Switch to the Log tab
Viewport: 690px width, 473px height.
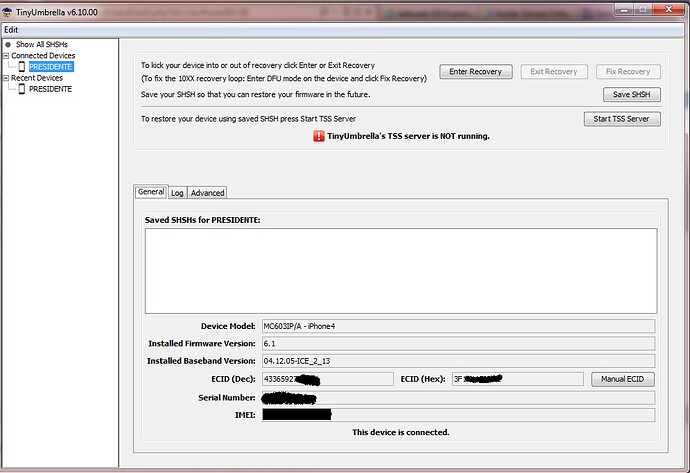[177, 192]
